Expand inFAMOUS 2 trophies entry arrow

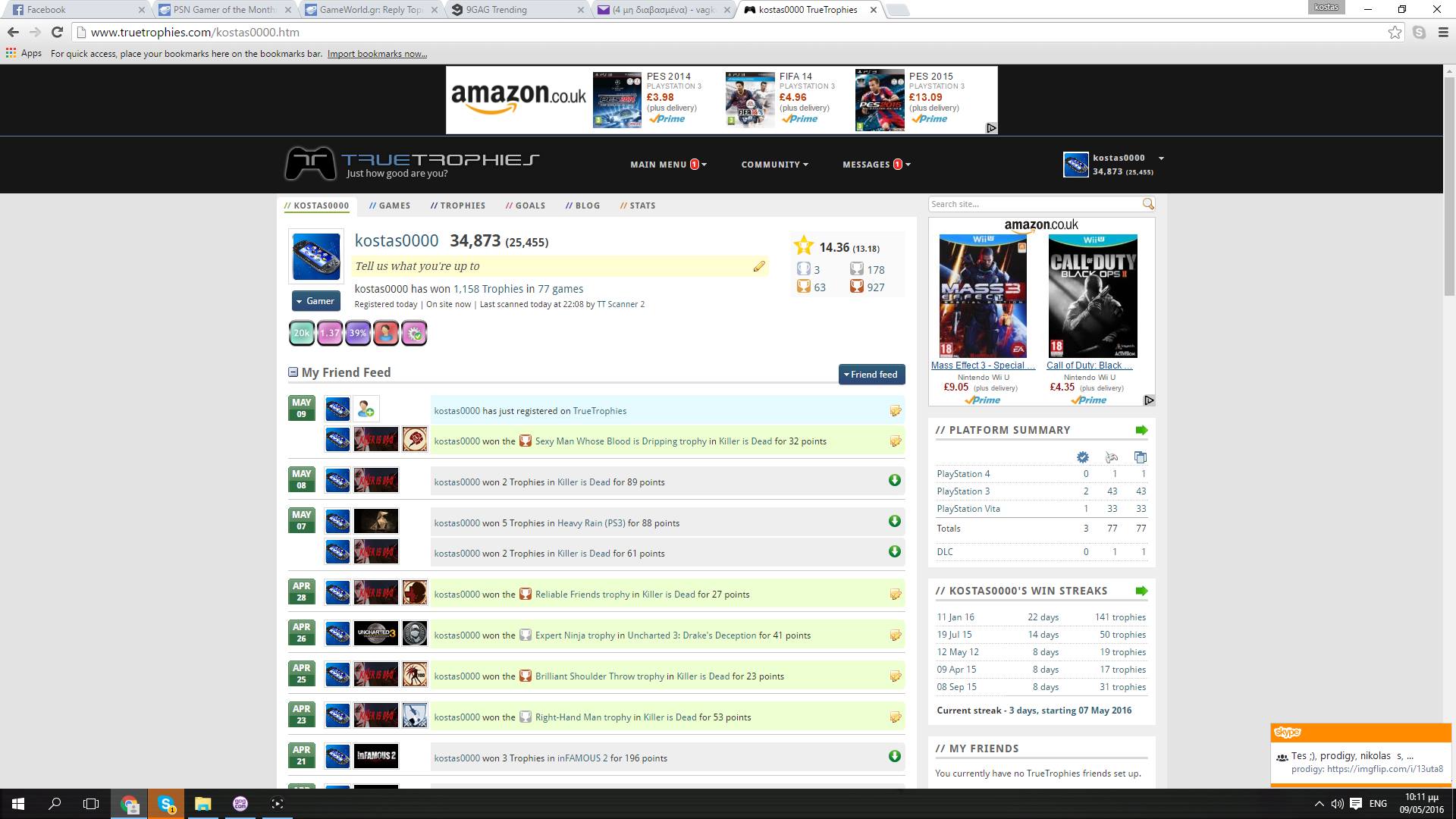click(895, 757)
